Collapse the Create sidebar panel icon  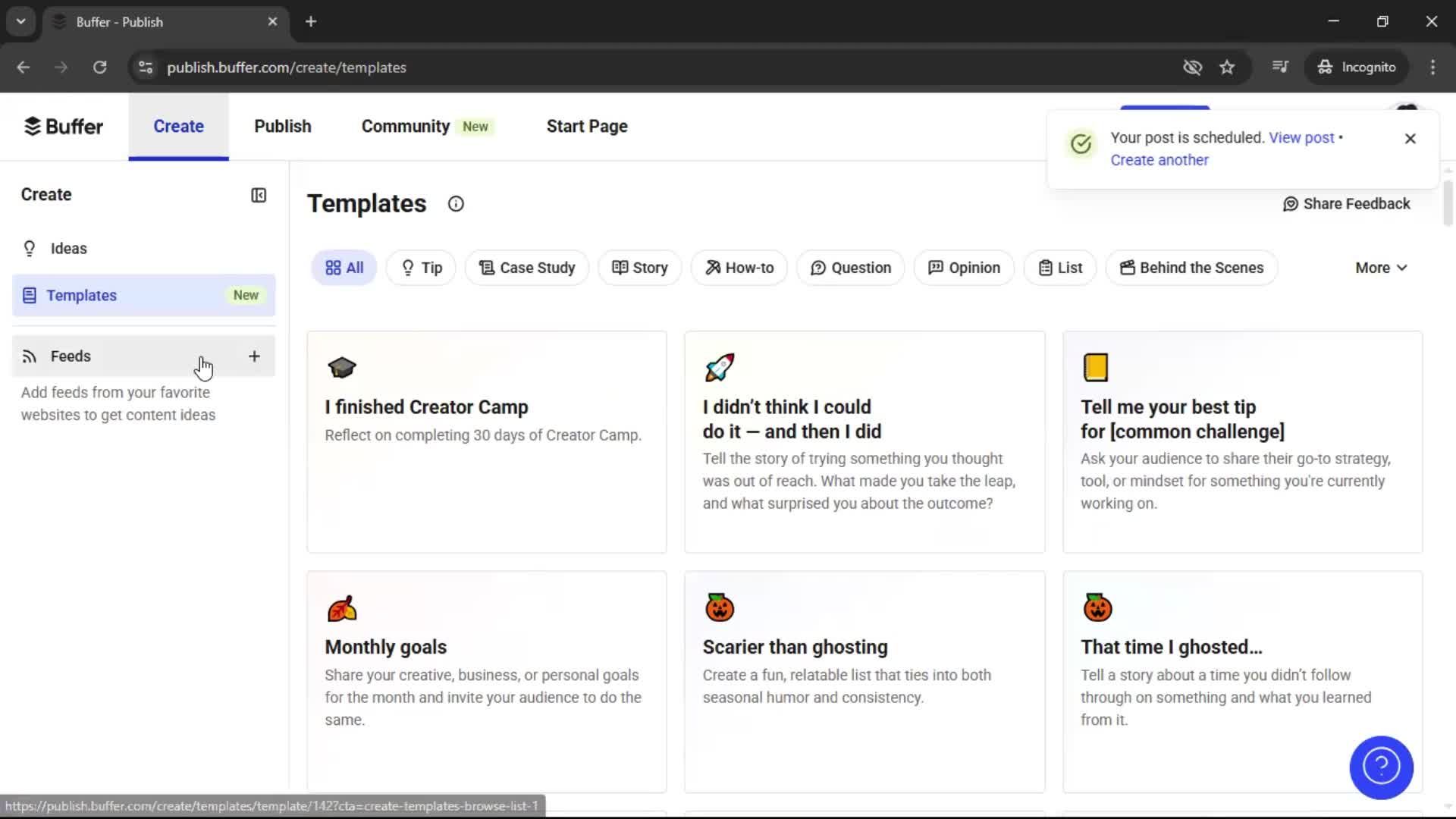pyautogui.click(x=258, y=195)
